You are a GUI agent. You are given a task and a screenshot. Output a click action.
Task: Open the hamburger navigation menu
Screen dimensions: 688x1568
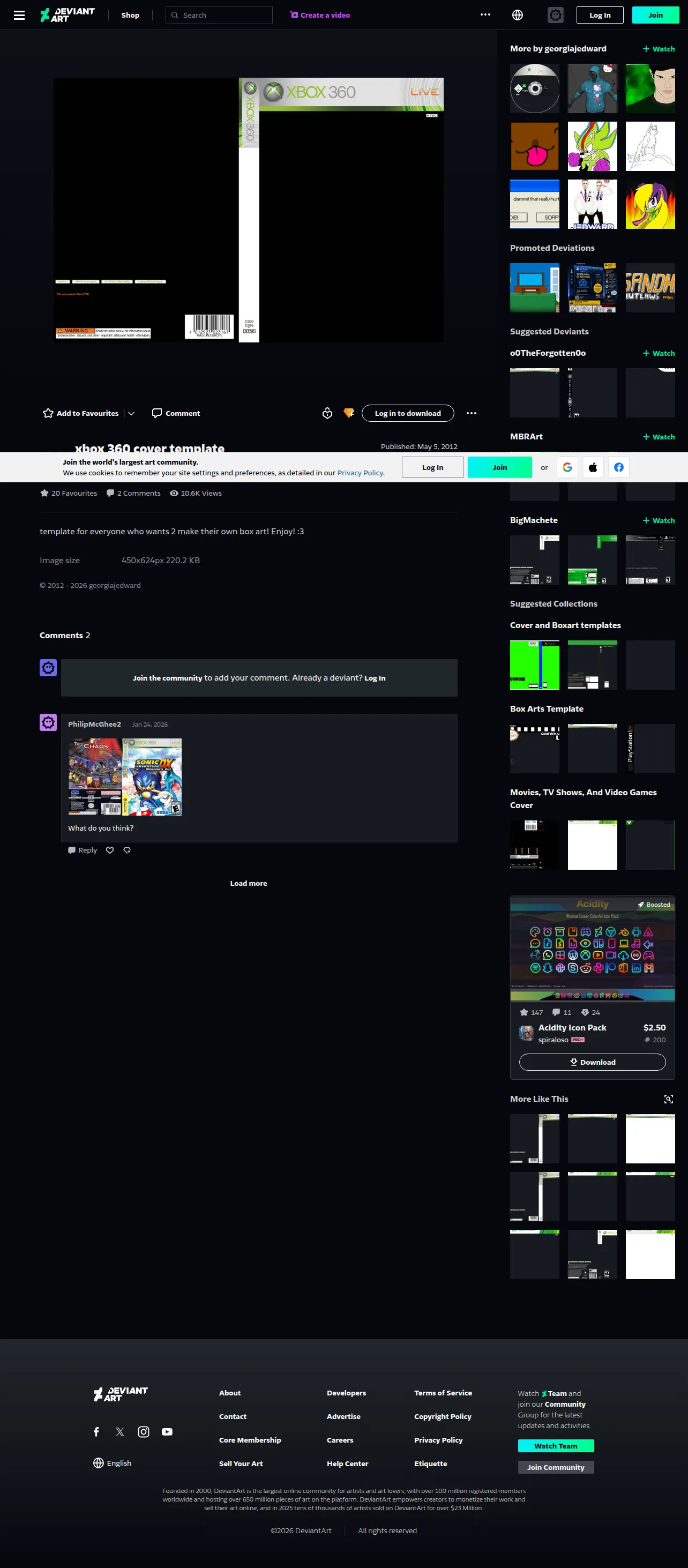click(x=19, y=15)
